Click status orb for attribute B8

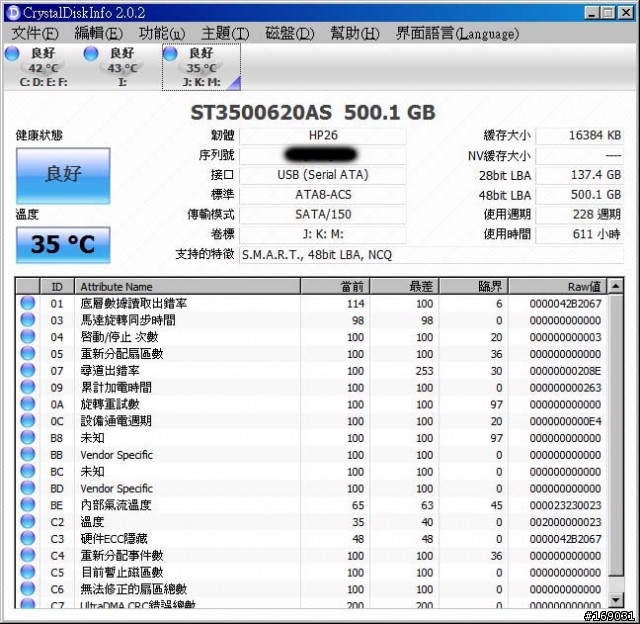(28, 437)
